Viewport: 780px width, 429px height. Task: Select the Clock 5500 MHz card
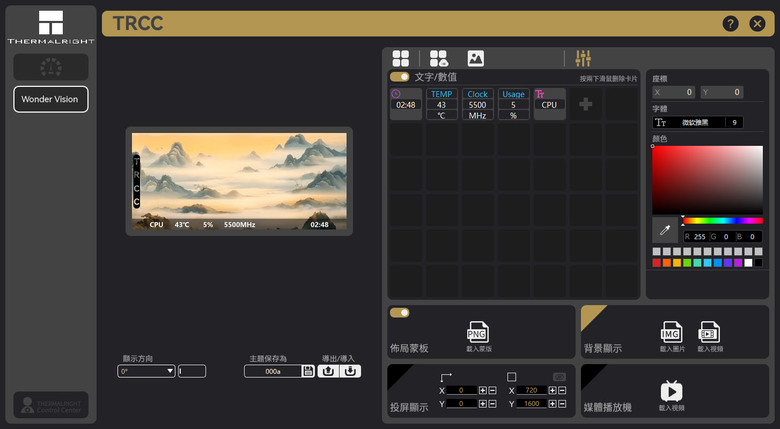pyautogui.click(x=478, y=104)
